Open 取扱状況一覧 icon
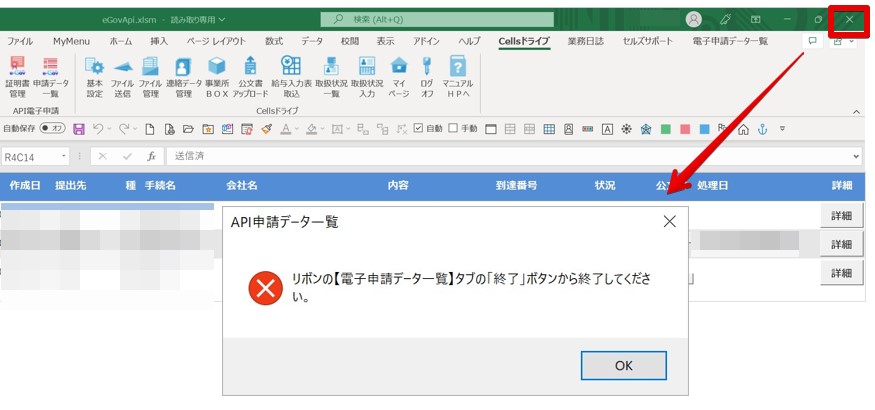875x410 pixels. tap(331, 77)
